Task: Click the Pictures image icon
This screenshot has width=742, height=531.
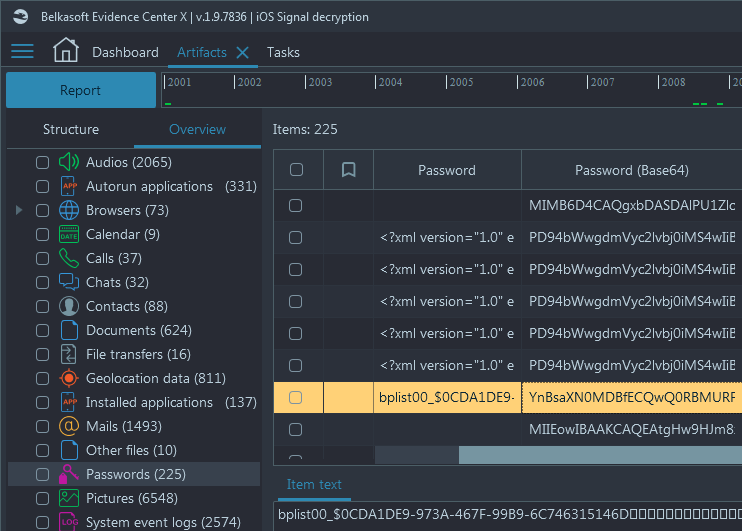Action: point(69,498)
